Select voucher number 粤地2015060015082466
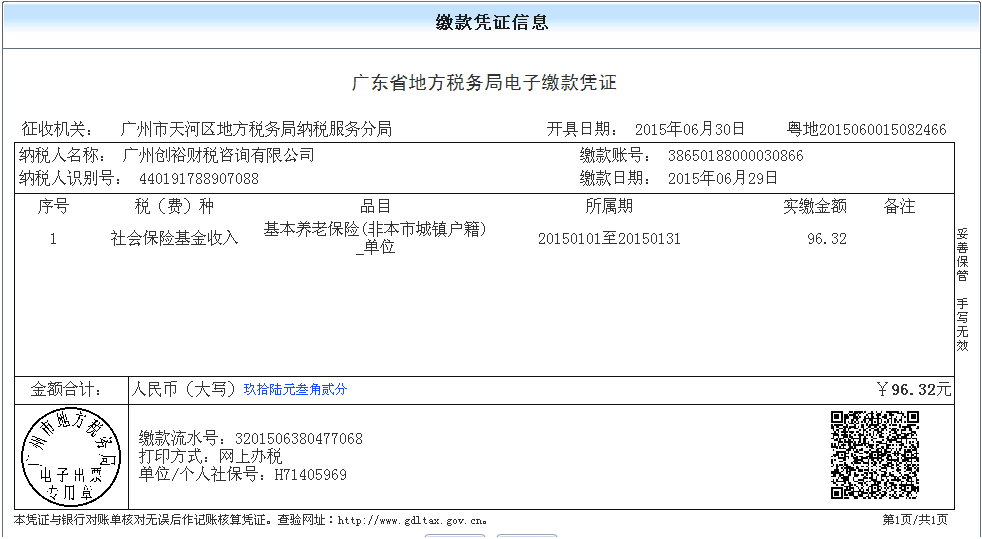This screenshot has width=982, height=539. (866, 129)
